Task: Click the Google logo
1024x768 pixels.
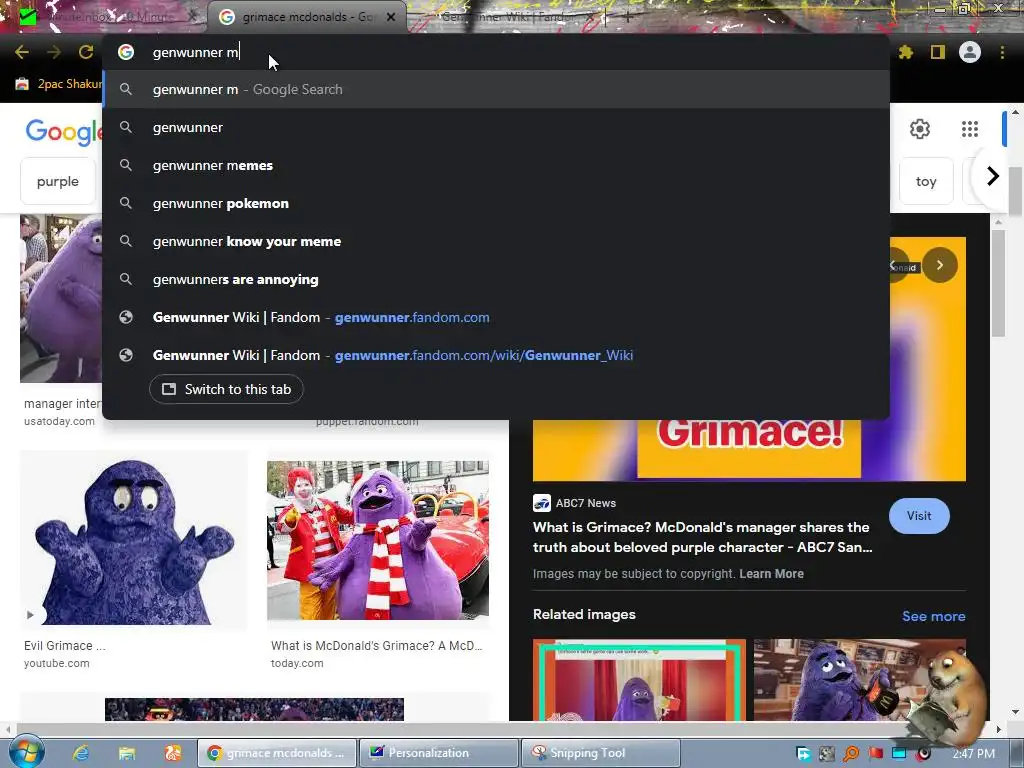Action: point(64,131)
